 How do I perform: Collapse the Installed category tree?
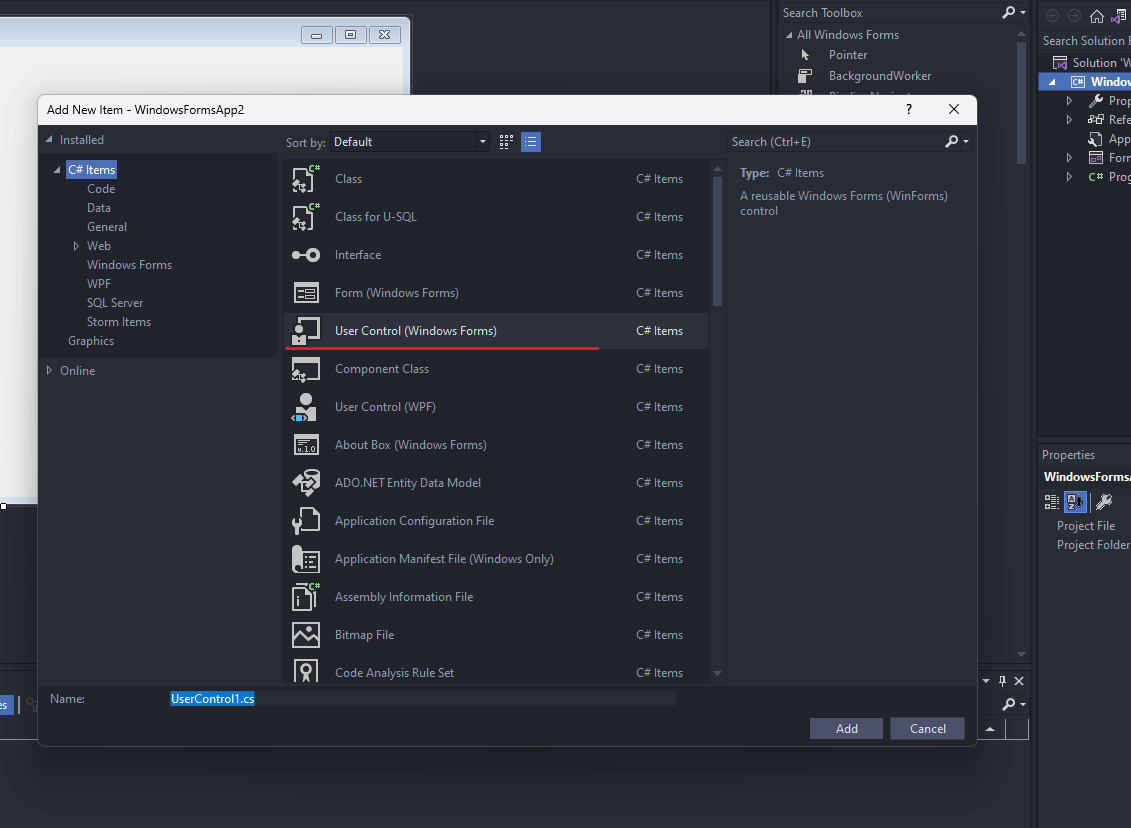tap(49, 140)
